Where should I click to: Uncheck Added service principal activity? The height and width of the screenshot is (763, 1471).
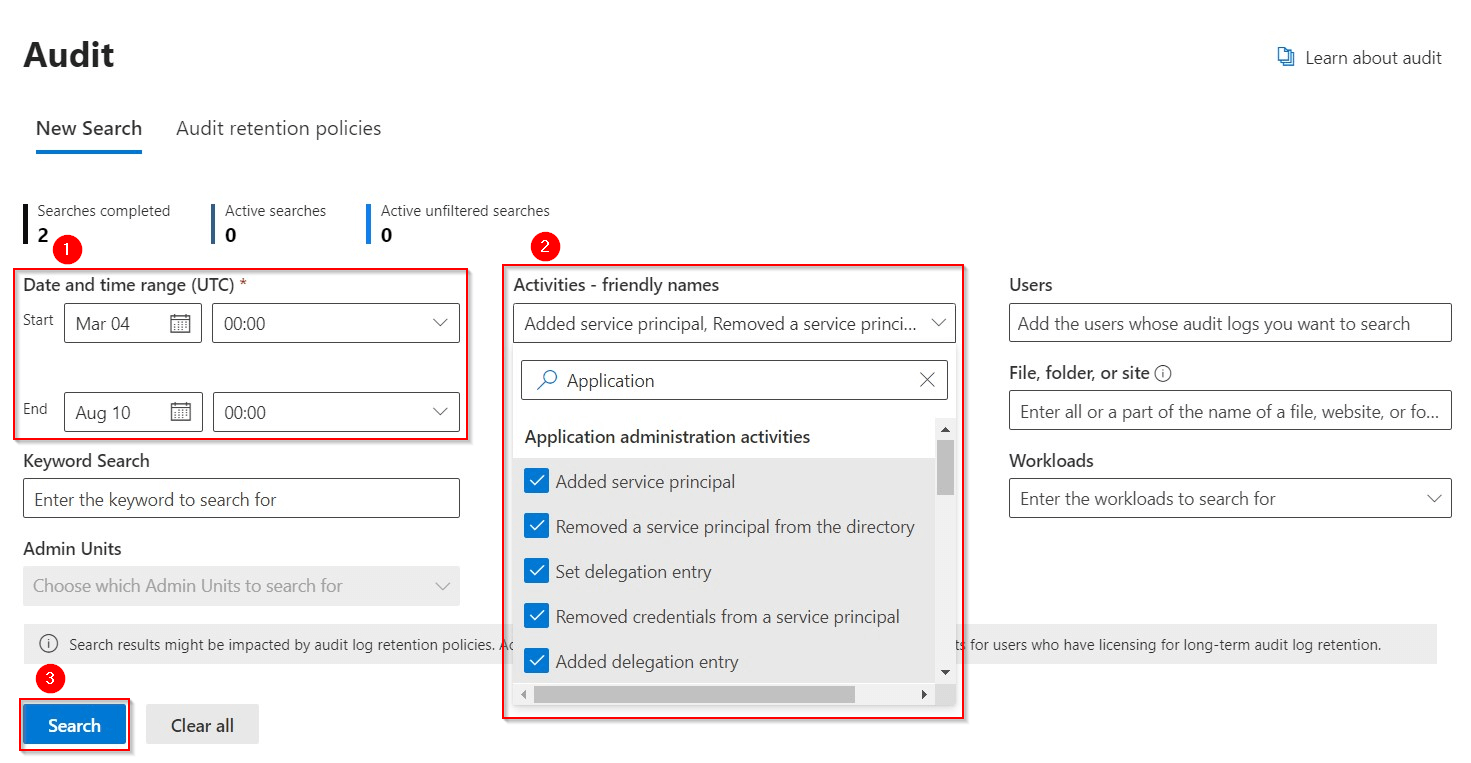pyautogui.click(x=536, y=481)
